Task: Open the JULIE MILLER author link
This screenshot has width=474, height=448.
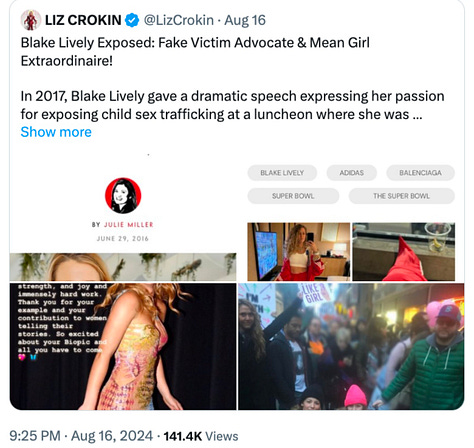Action: pos(128,225)
